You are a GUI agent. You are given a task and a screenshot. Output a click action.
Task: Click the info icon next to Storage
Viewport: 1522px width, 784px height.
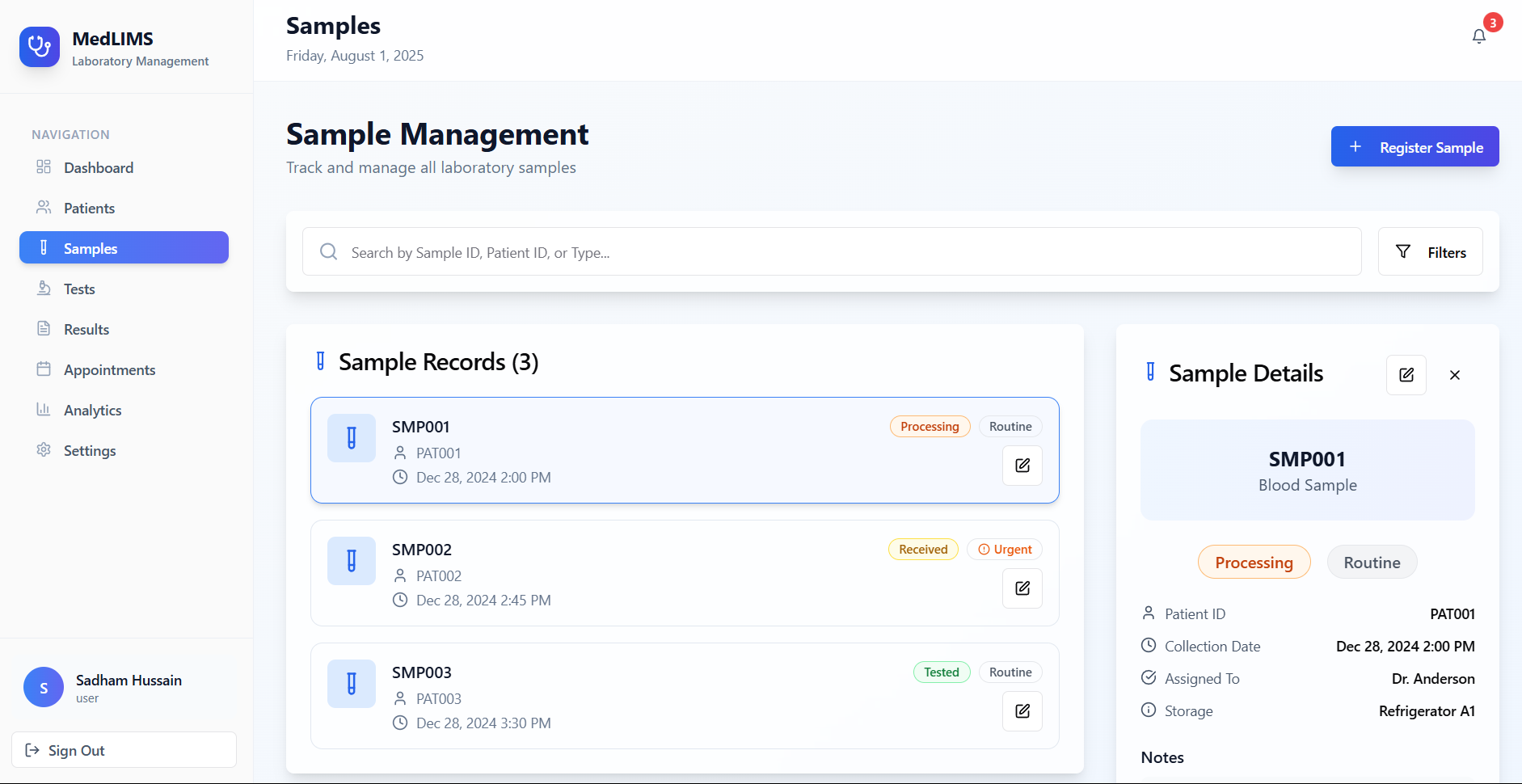coord(1149,710)
